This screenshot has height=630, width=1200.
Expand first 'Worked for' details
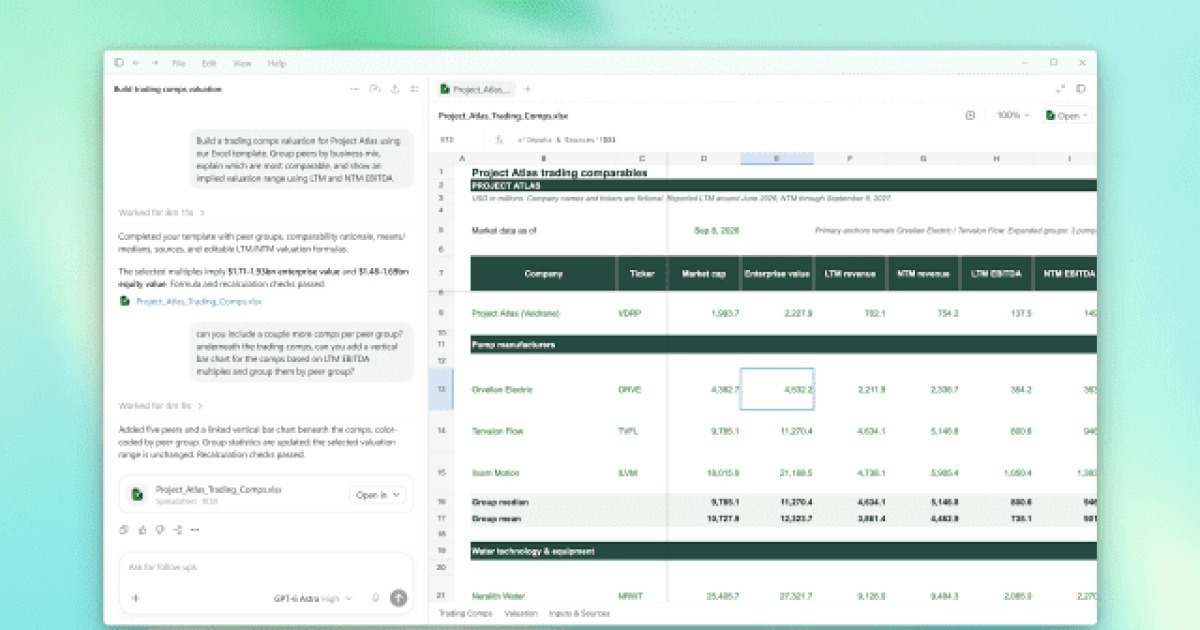point(162,212)
